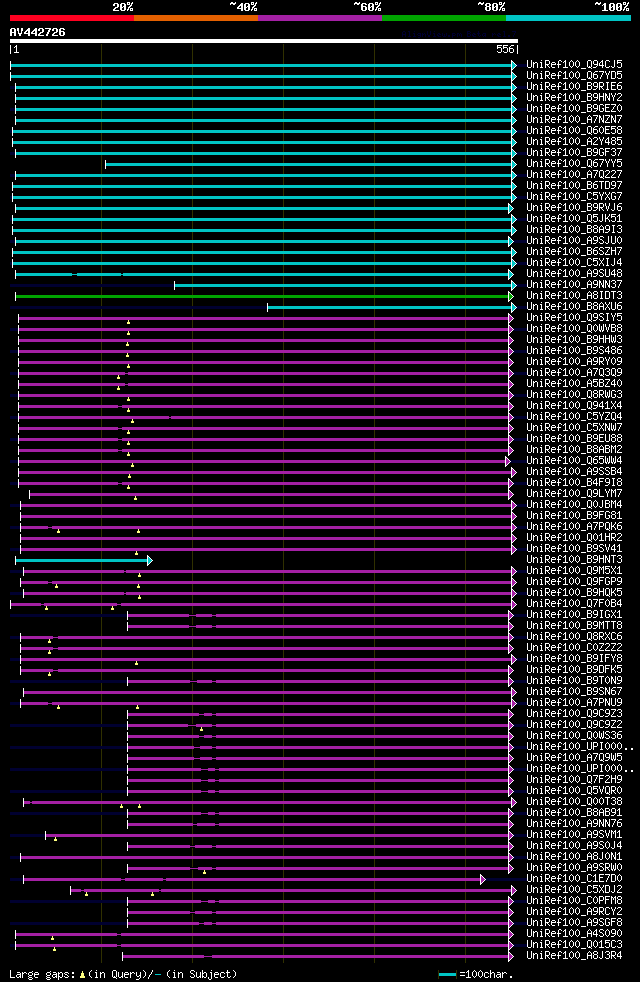
Task: Select label UniRef100_Q9LYM7
Action: coord(574,494)
